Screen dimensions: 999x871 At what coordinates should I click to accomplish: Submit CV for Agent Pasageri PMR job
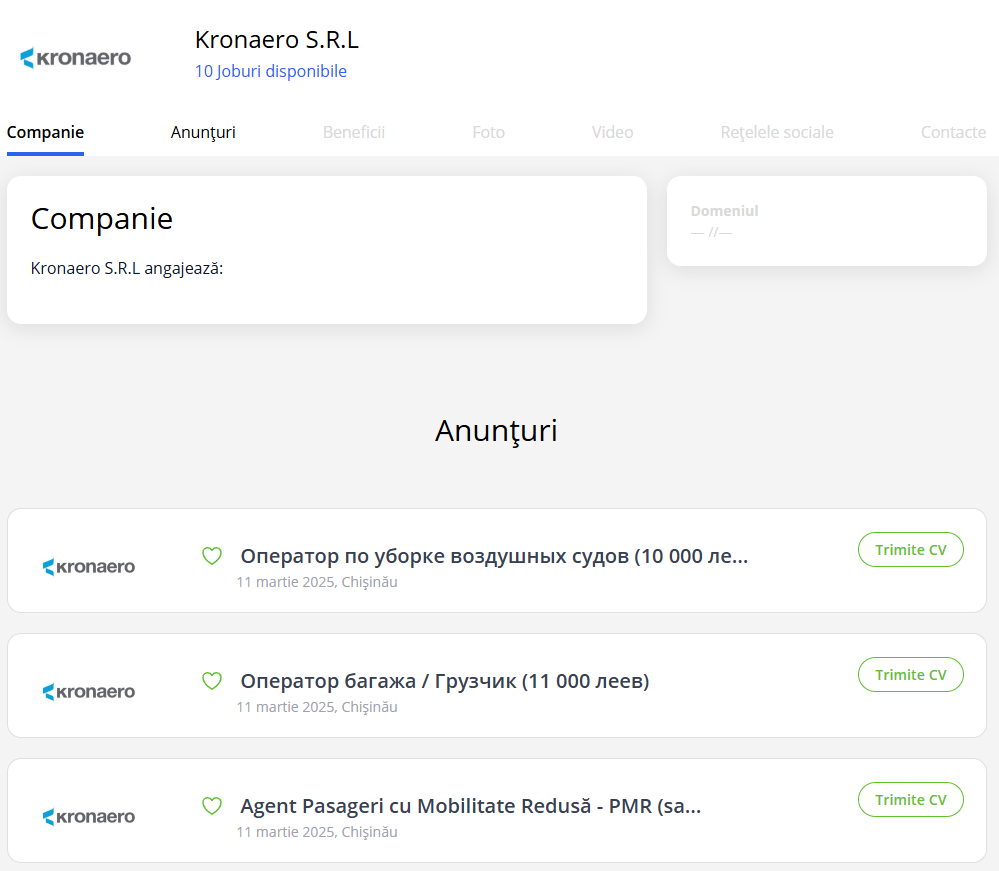pyautogui.click(x=910, y=800)
